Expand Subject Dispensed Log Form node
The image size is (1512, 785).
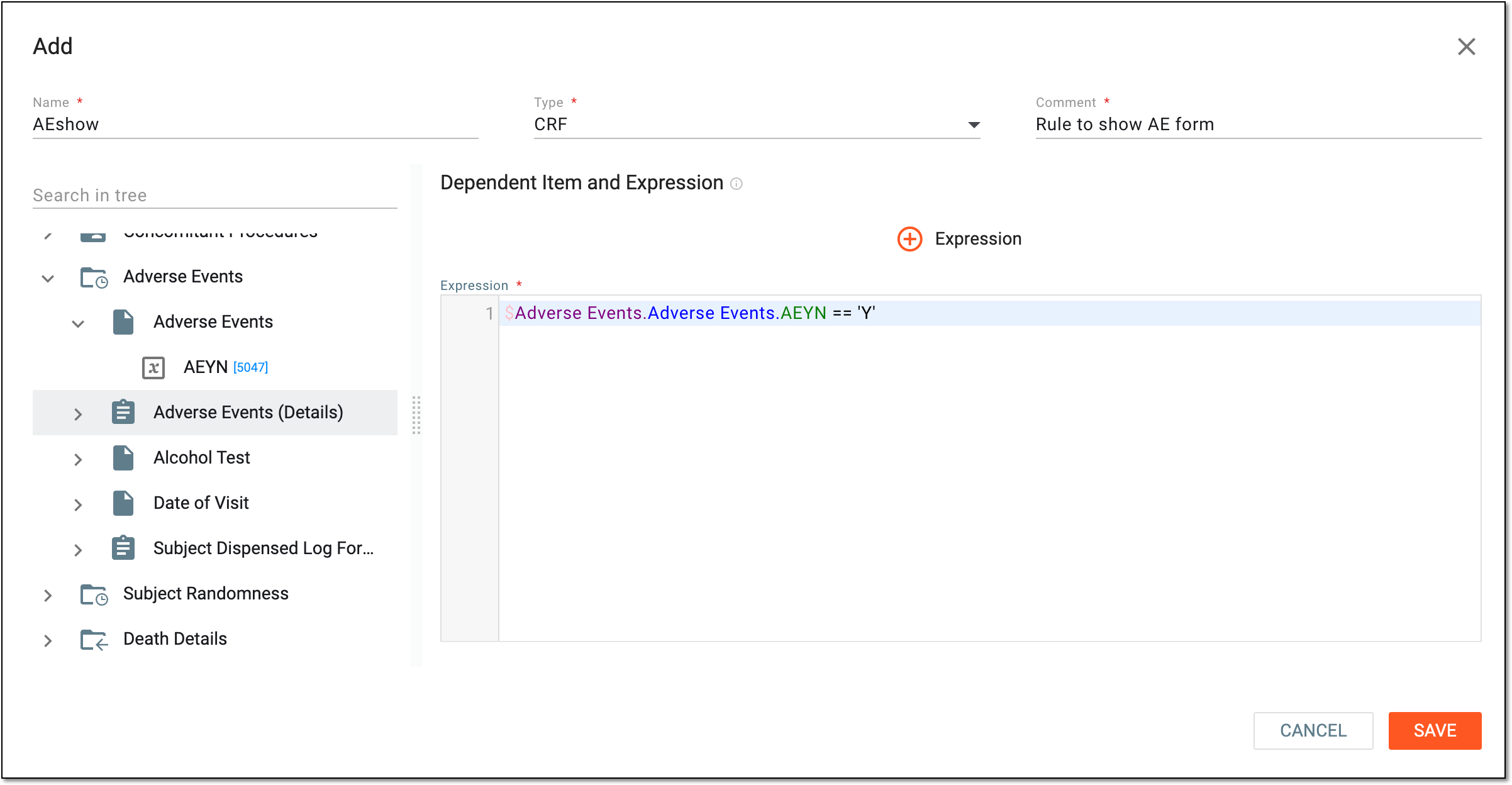[78, 550]
